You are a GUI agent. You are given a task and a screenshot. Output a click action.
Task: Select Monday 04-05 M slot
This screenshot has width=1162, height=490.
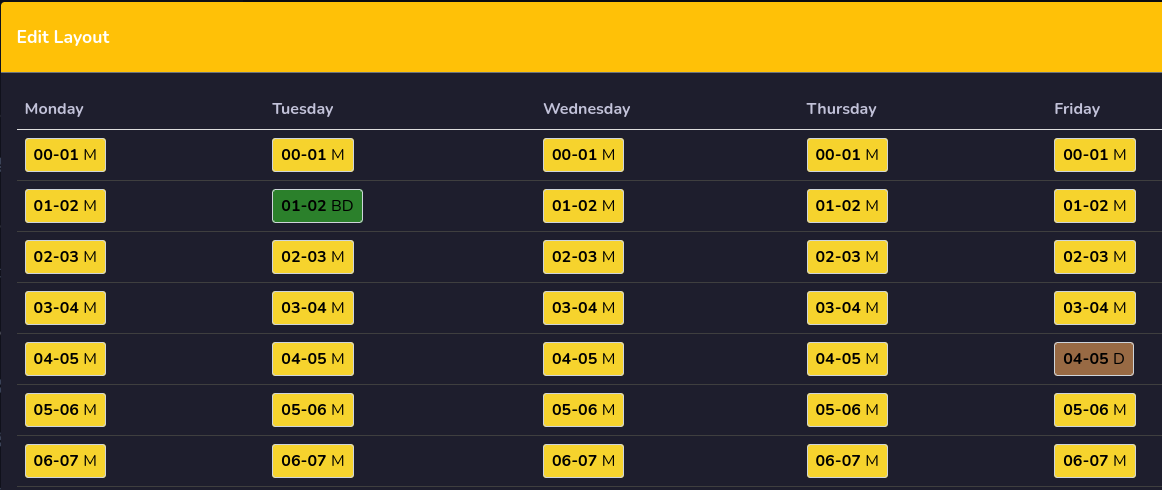tap(65, 359)
